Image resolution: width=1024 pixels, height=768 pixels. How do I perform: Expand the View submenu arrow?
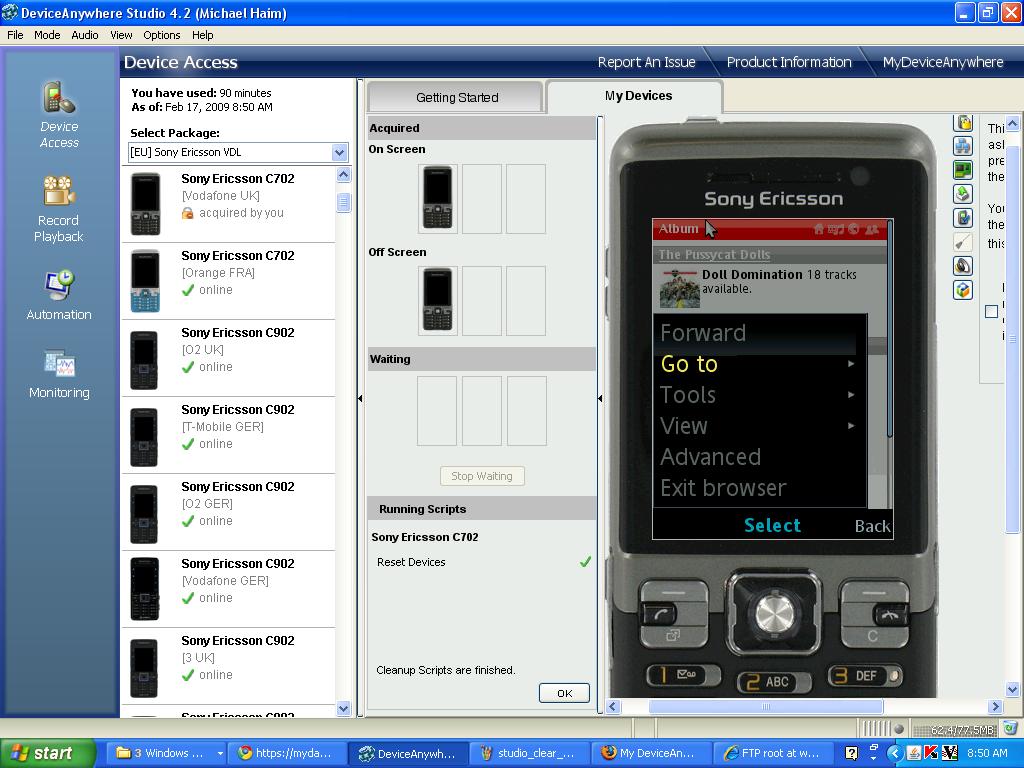[x=851, y=426]
